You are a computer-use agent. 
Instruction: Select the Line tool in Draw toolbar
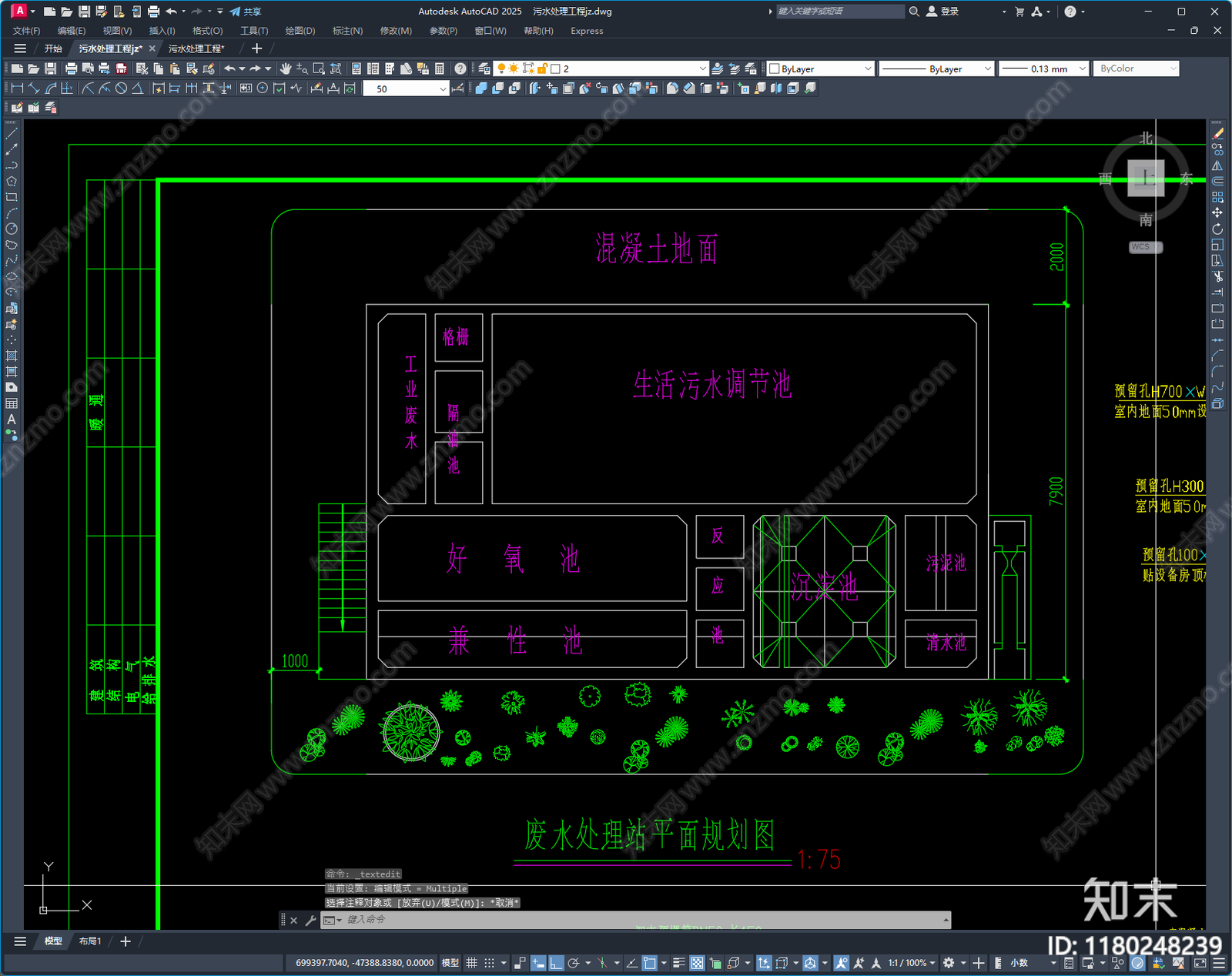12,134
